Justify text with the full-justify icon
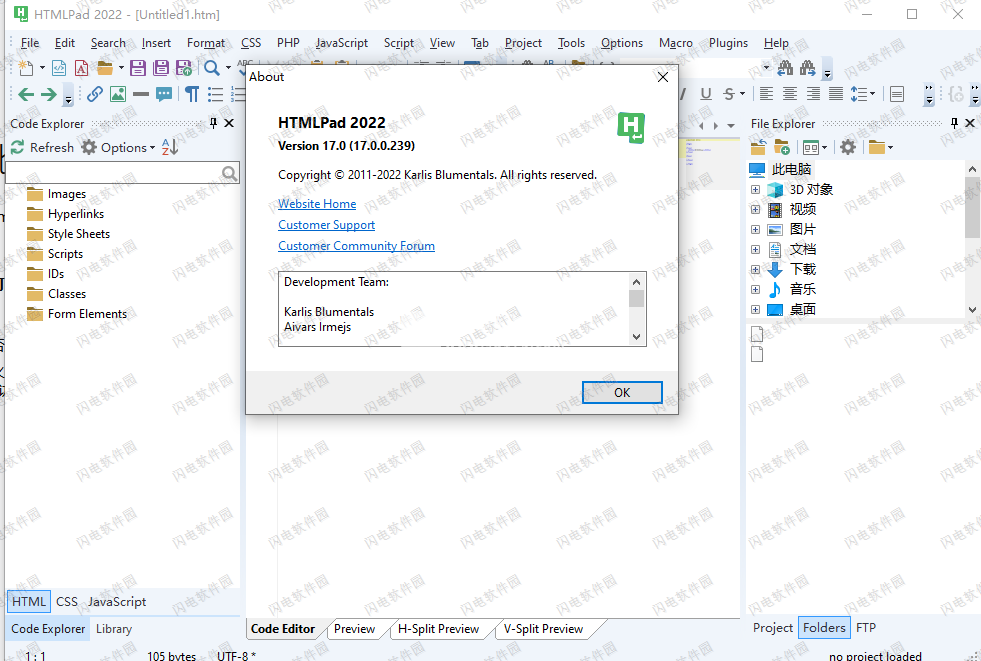Image resolution: width=981 pixels, height=661 pixels. coord(836,94)
